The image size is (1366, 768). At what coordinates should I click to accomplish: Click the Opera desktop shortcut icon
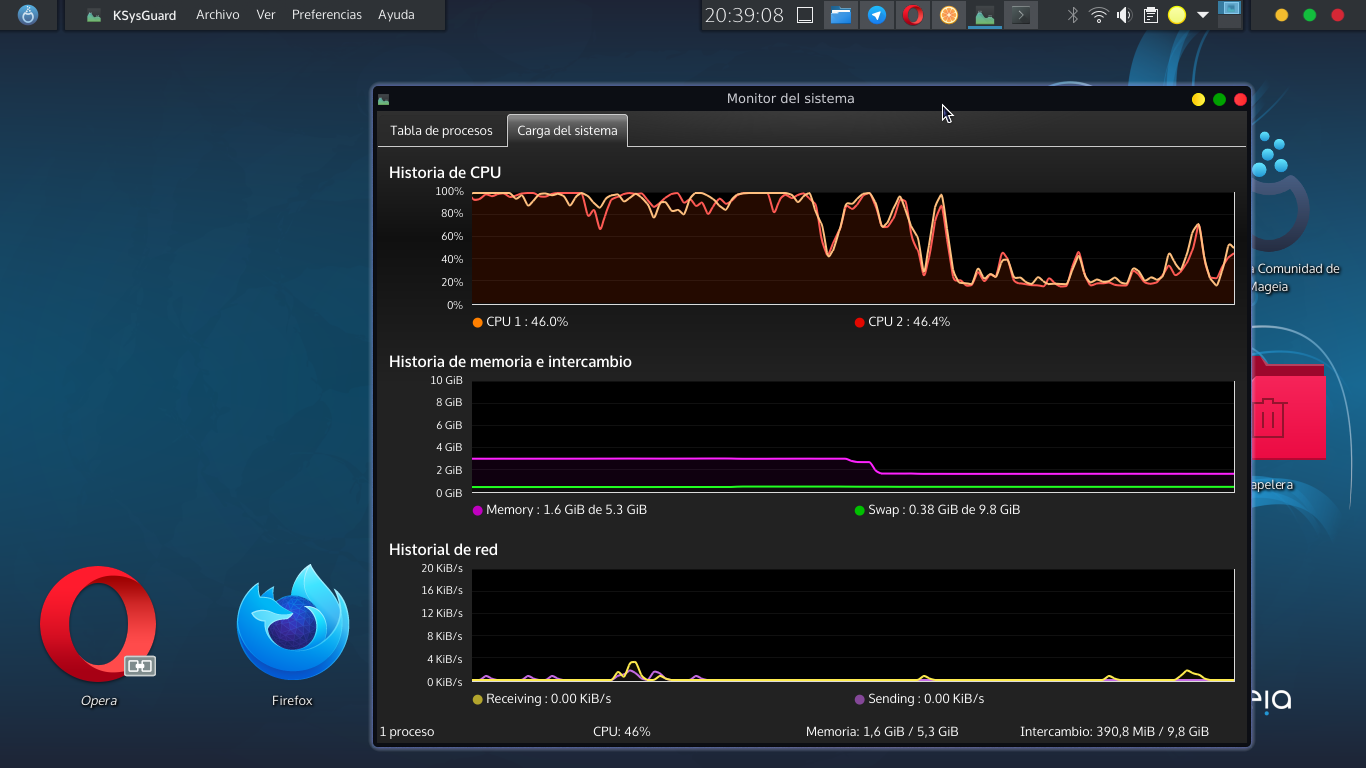98,624
